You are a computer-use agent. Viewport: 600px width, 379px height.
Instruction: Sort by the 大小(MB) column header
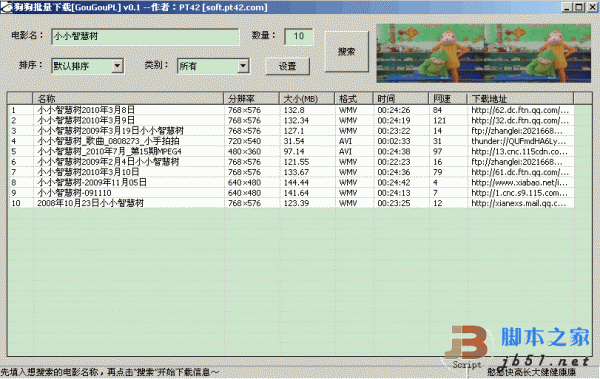307,99
